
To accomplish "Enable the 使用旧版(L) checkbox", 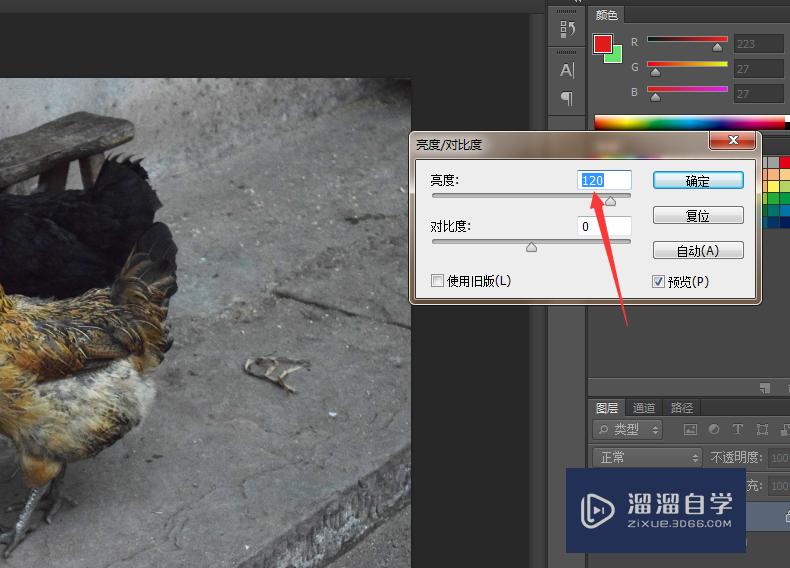I will [437, 281].
